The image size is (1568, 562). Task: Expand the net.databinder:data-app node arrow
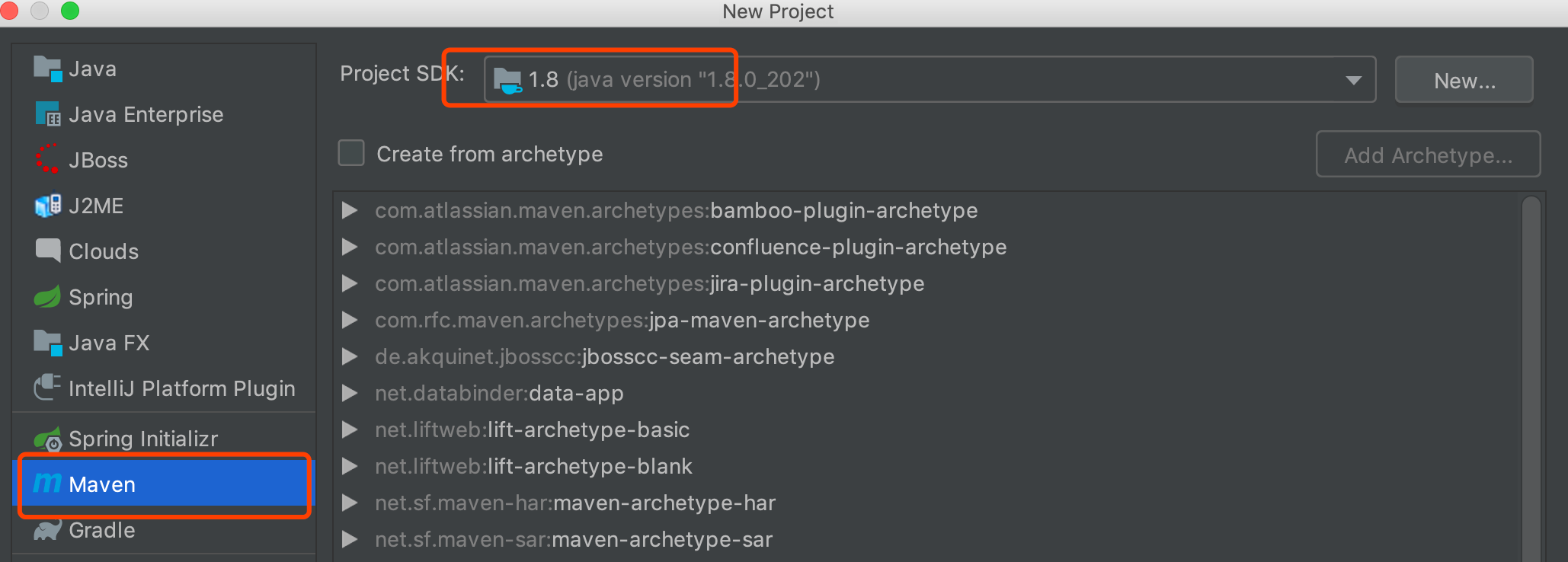pos(350,393)
